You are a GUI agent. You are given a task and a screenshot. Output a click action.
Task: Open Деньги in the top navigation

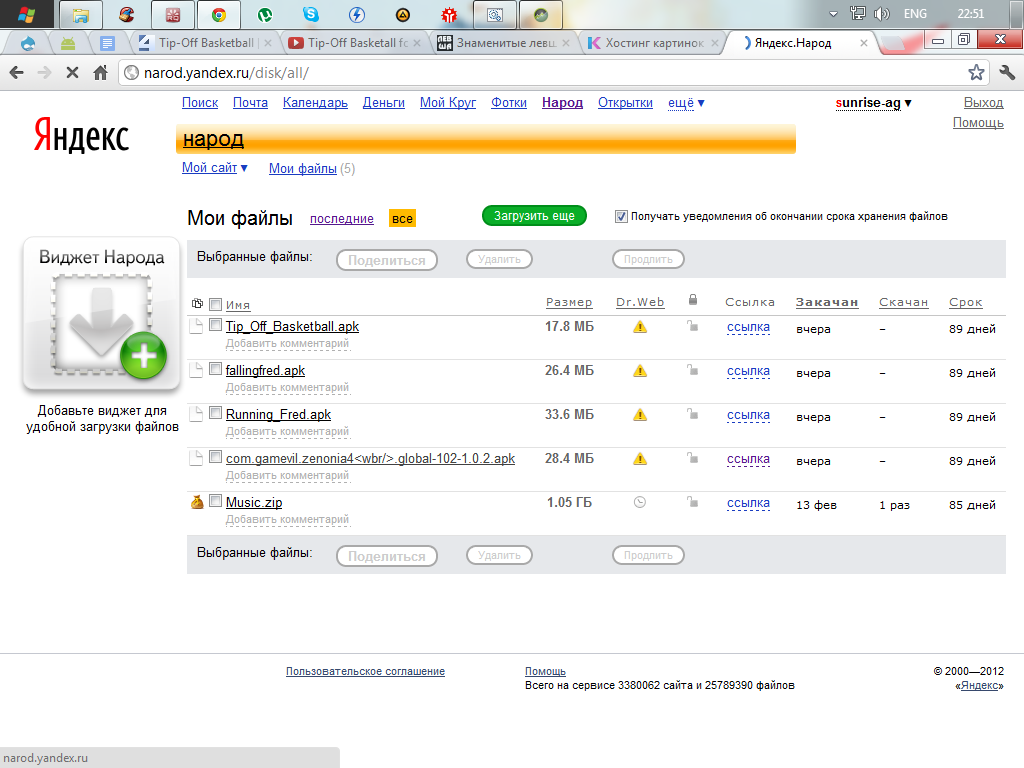(383, 103)
